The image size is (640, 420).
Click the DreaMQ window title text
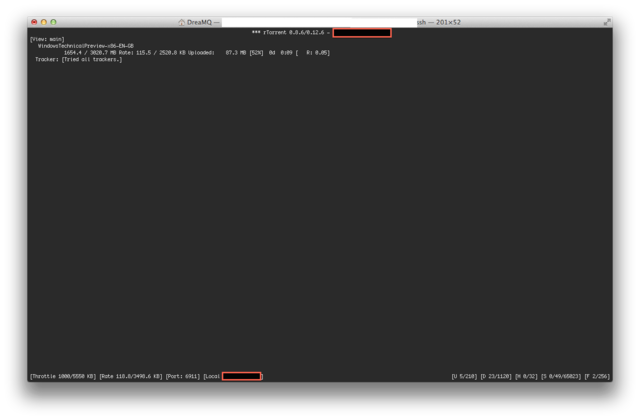pyautogui.click(x=203, y=21)
